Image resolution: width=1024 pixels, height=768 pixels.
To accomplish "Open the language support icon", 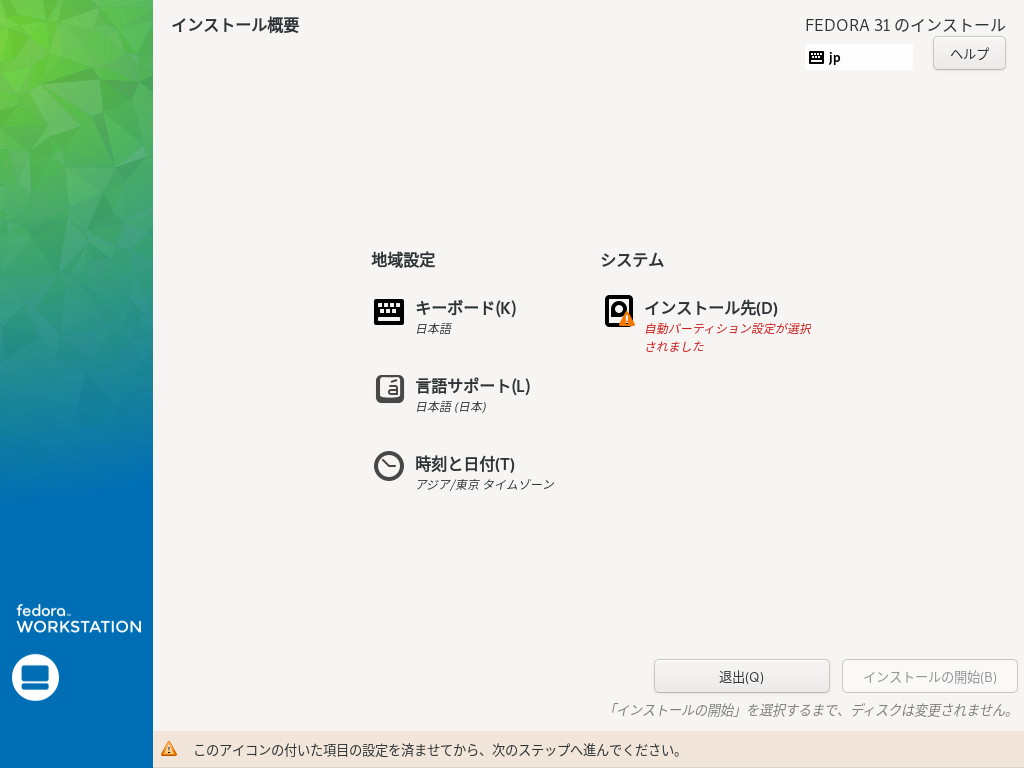I will pos(389,389).
